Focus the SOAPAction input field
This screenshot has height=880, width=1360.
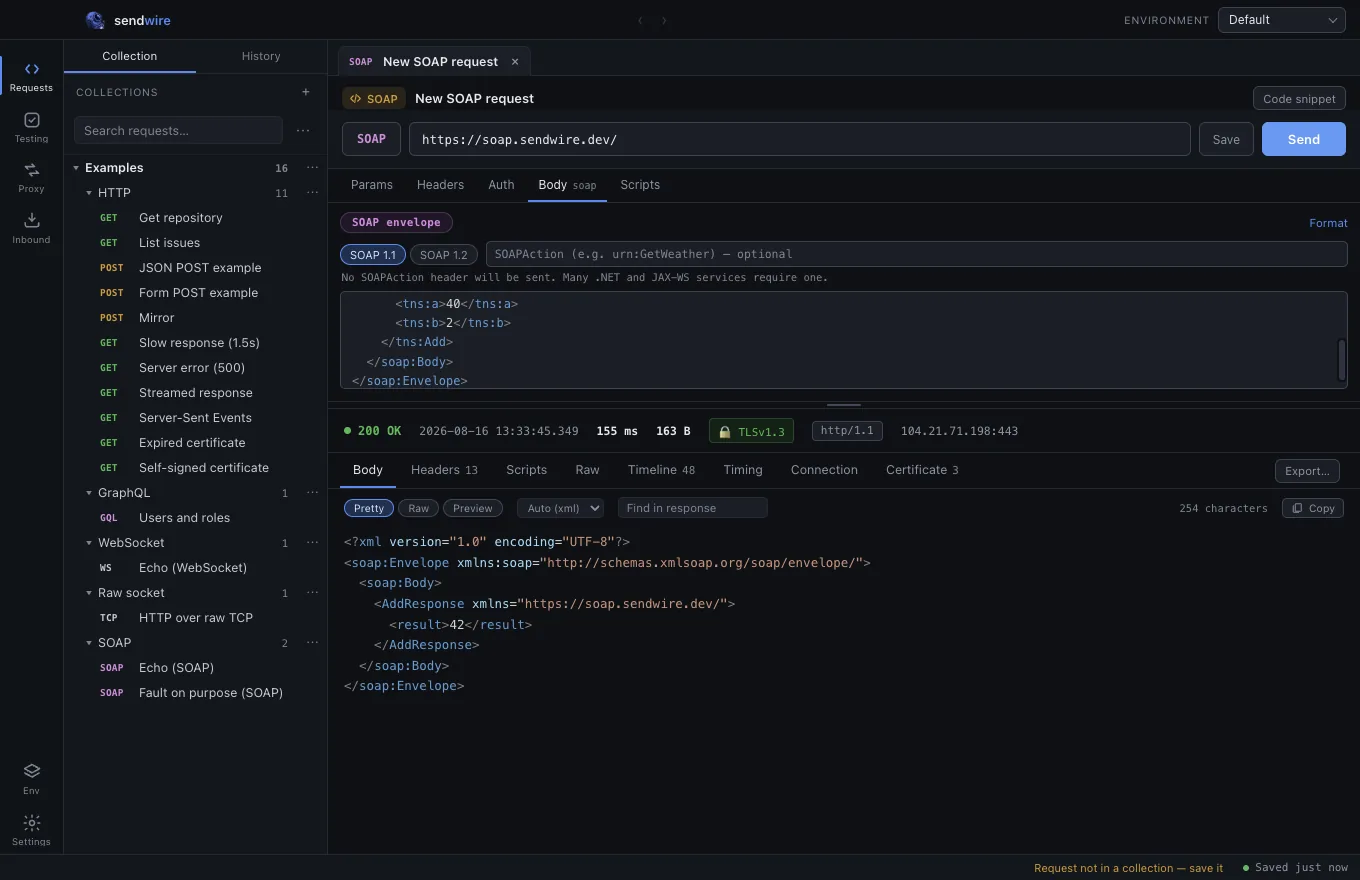coord(916,254)
